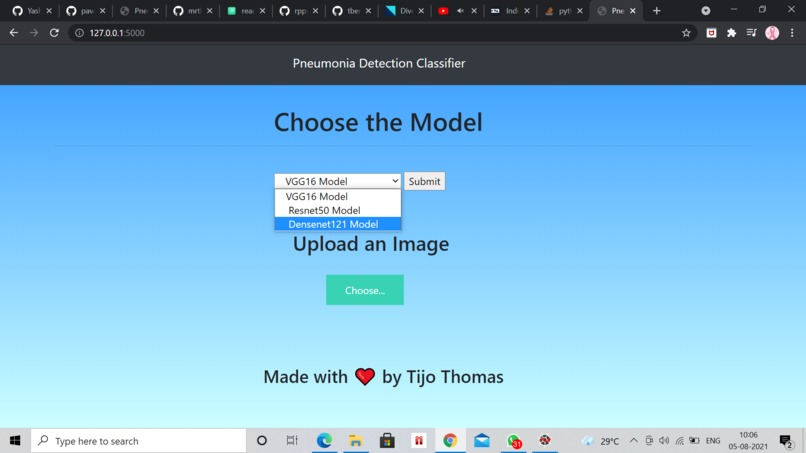The width and height of the screenshot is (806, 453).
Task: Mute the YouTube tab via speaker icon
Action: click(460, 11)
